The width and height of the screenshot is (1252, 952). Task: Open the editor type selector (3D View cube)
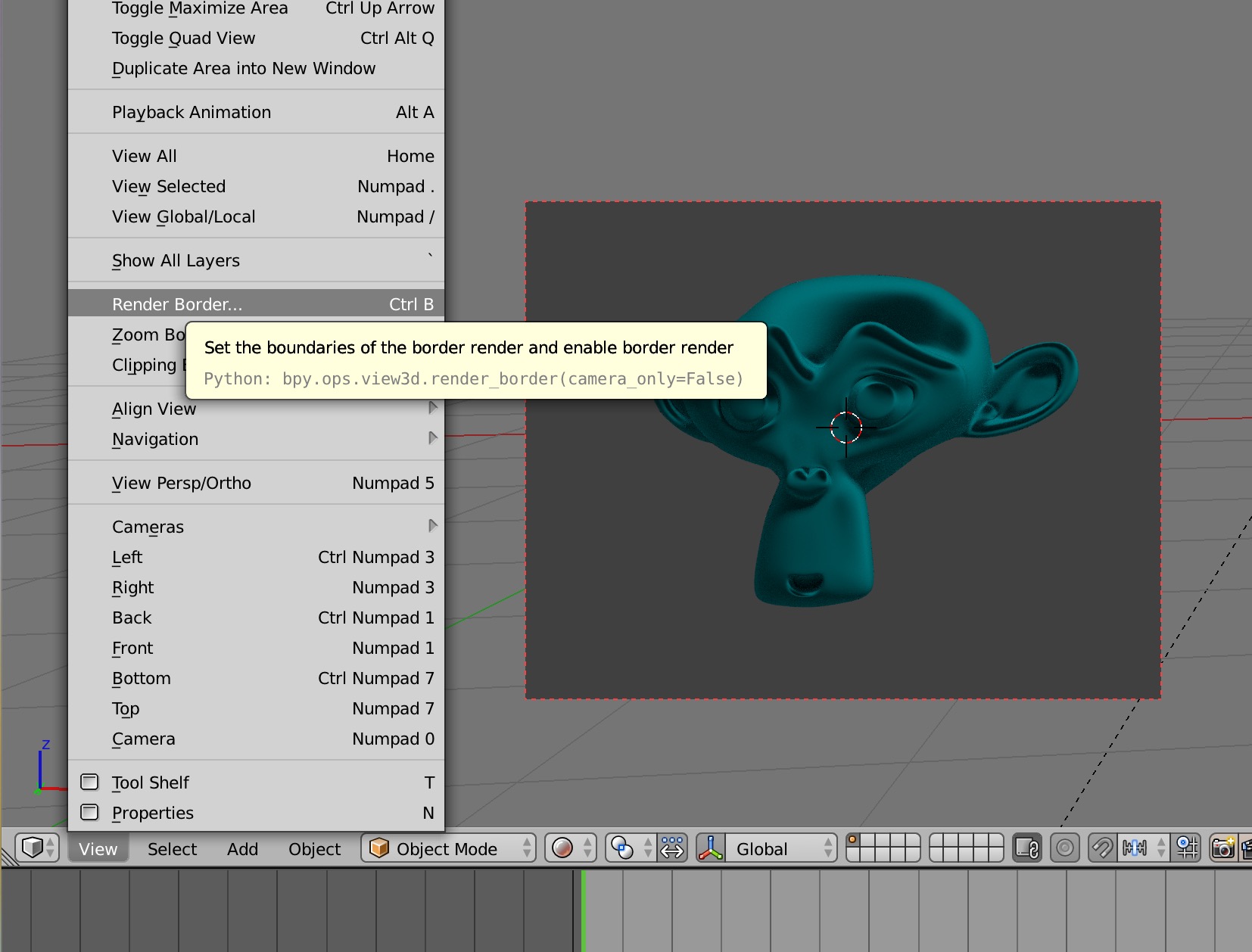[37, 848]
